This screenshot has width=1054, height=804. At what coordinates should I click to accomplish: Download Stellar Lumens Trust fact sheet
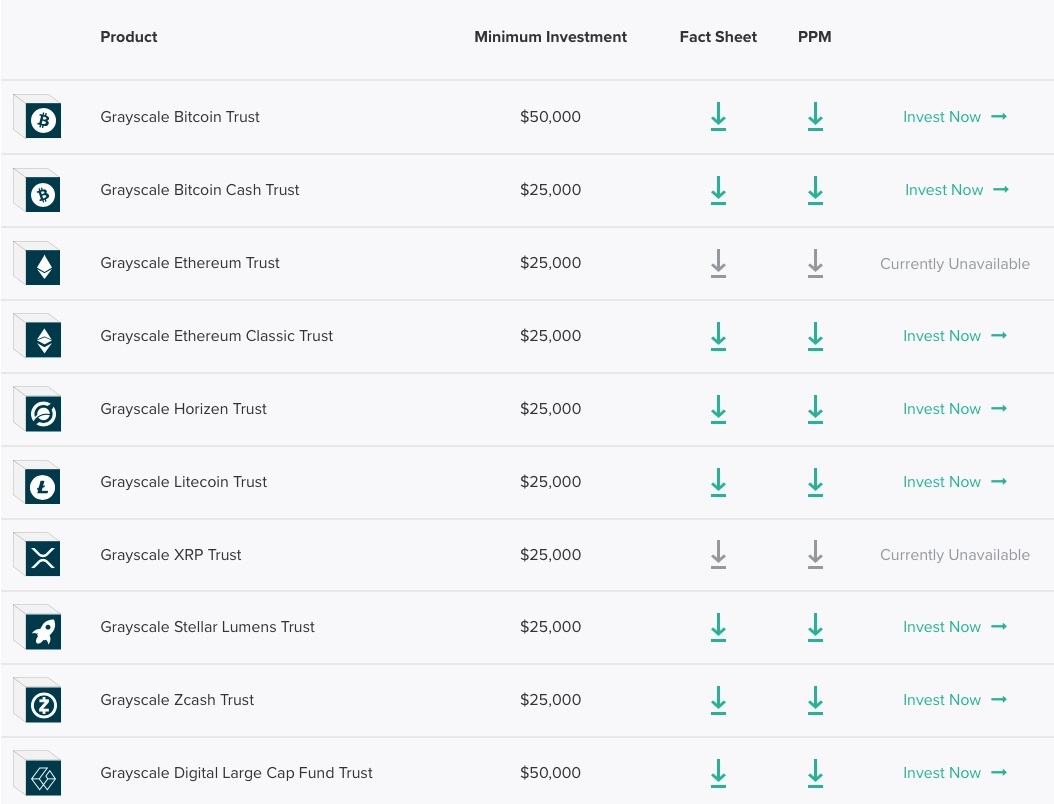coord(718,627)
